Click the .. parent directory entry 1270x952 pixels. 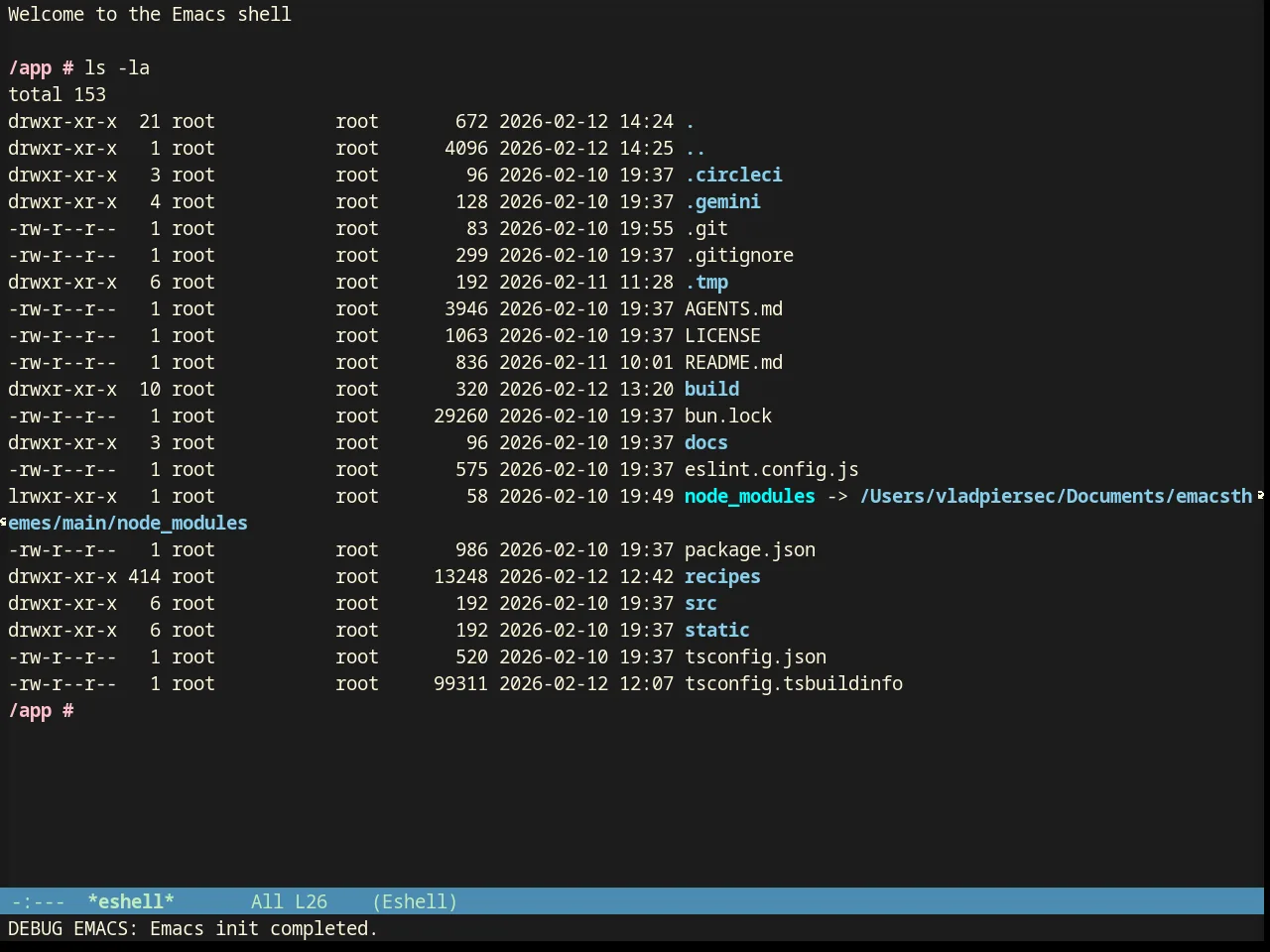(696, 148)
